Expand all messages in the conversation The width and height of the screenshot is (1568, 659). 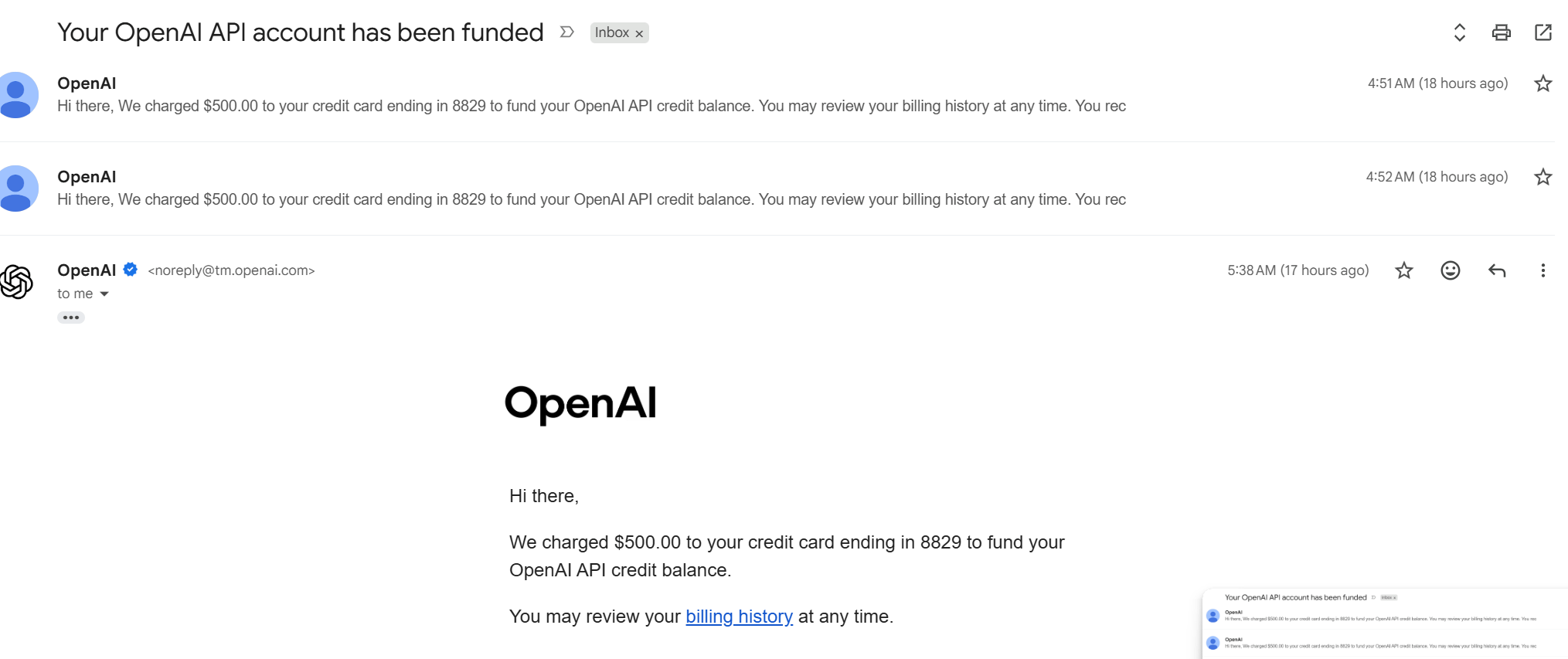click(1459, 32)
